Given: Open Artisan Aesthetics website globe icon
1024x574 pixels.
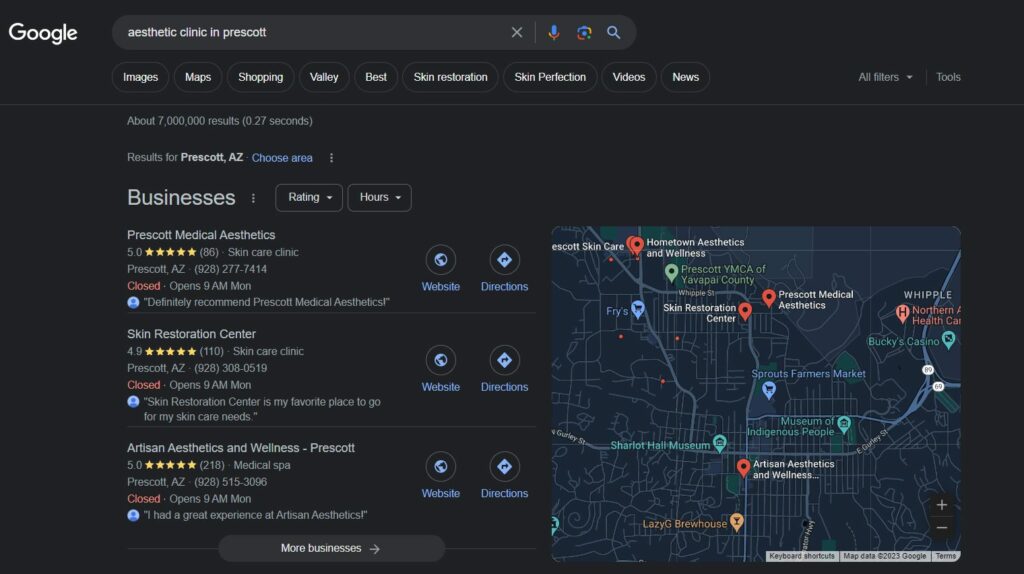Looking at the screenshot, I should click(x=440, y=466).
